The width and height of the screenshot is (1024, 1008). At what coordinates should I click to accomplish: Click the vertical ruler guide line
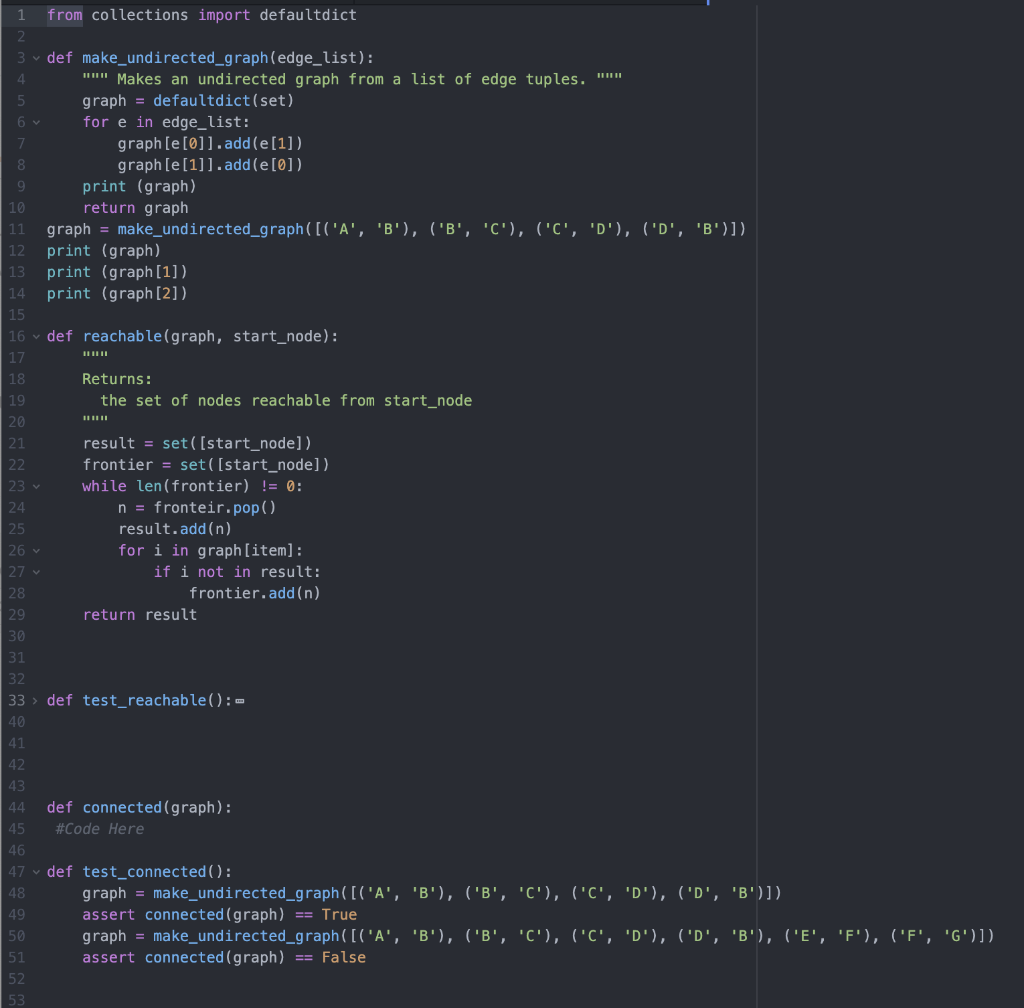(x=755, y=500)
